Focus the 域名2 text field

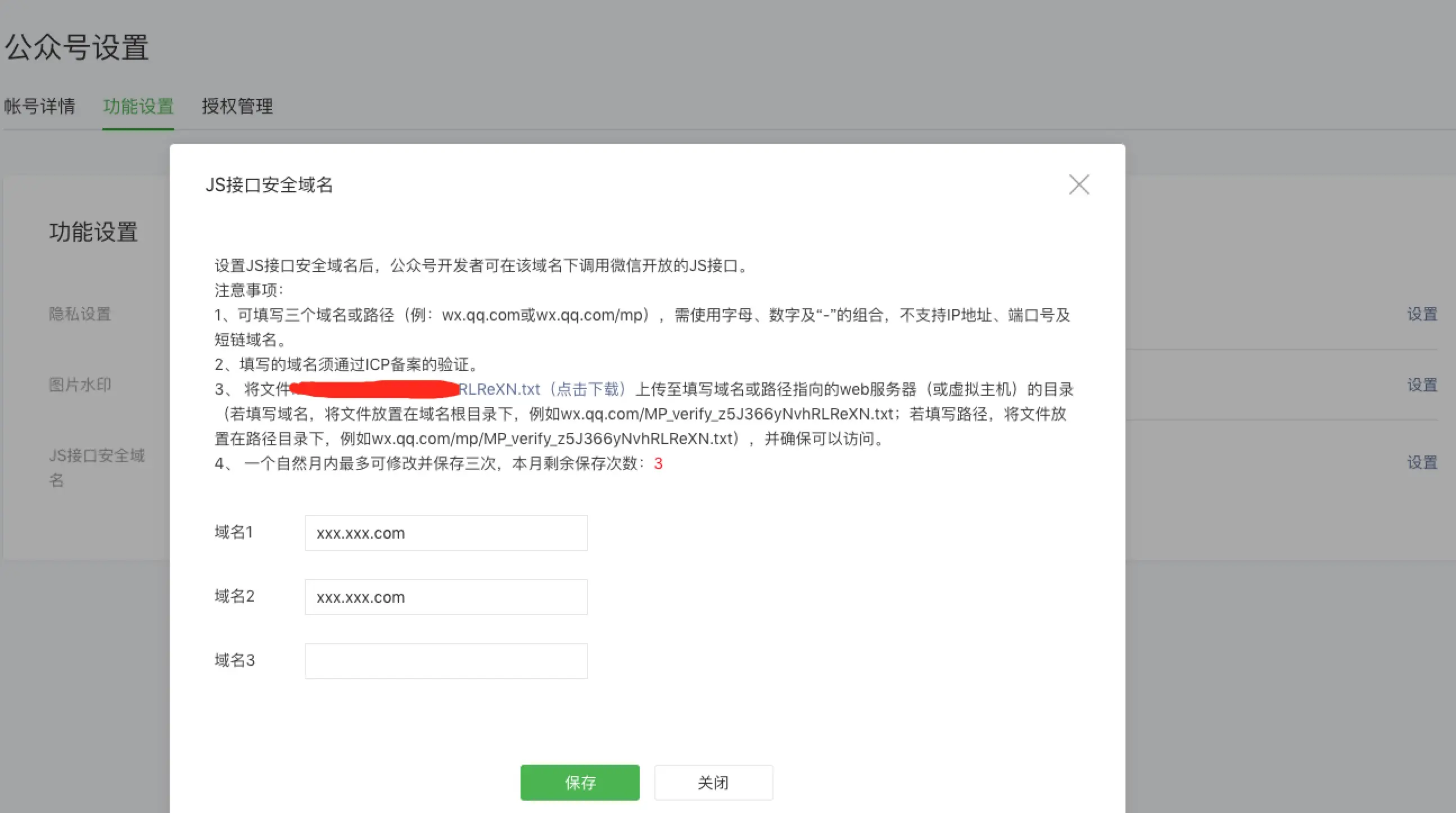pos(445,597)
